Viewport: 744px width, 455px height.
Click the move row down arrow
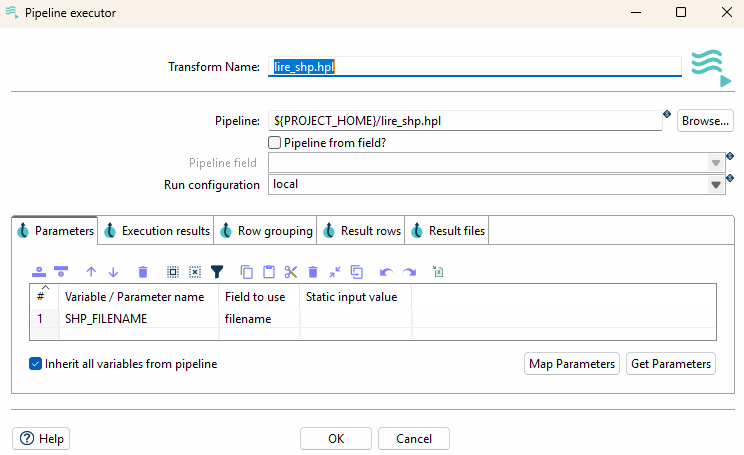113,271
